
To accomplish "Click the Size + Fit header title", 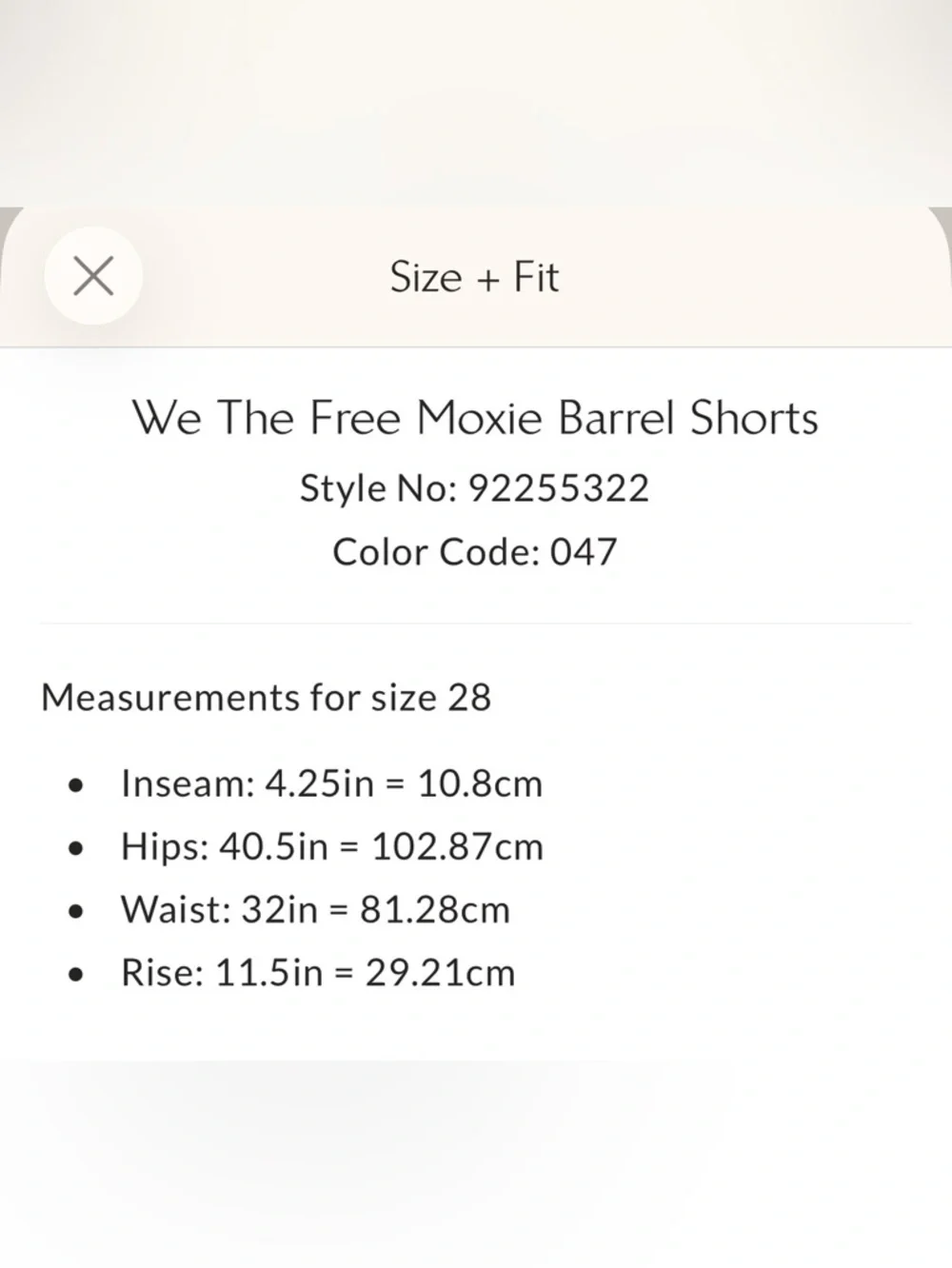I will coord(473,277).
